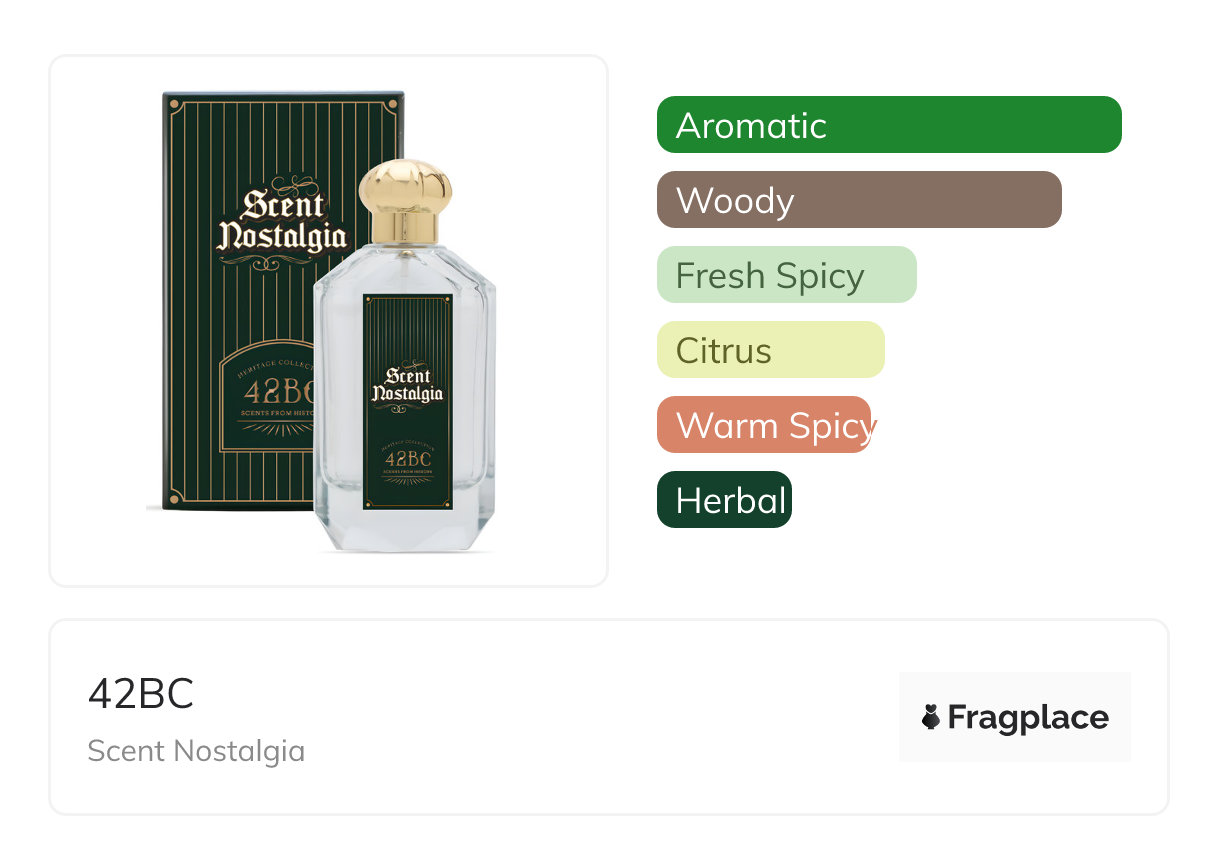Click the Fragplace logo icon
The image size is (1218, 864).
click(x=931, y=717)
